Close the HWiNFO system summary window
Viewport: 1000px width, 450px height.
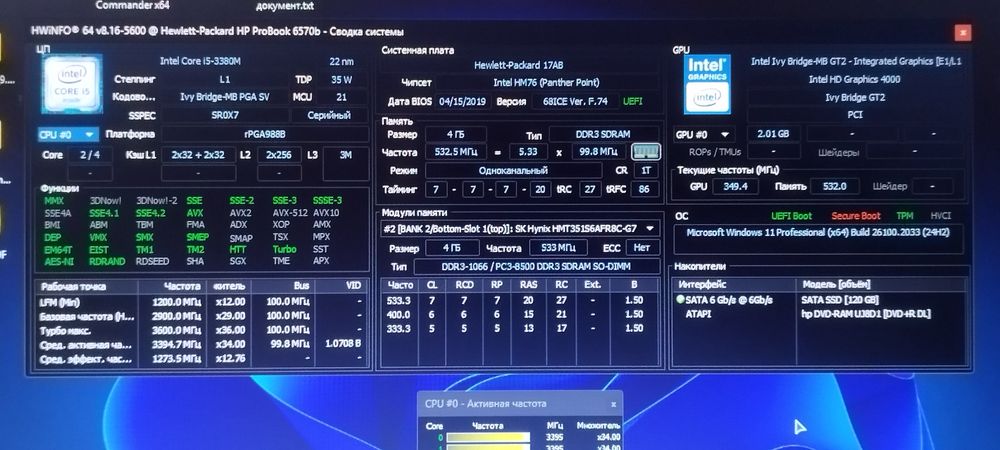pos(964,33)
